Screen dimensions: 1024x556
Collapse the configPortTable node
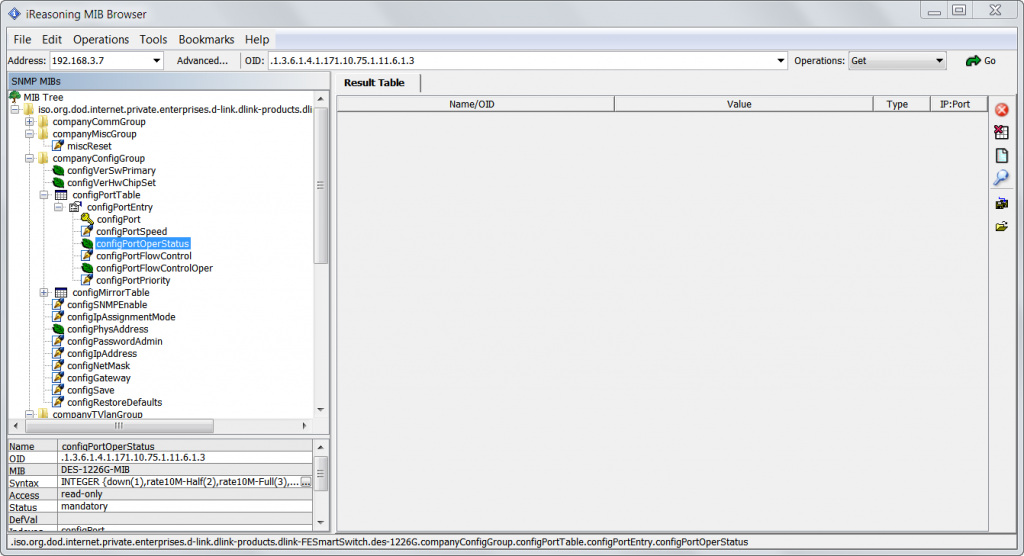(44, 195)
